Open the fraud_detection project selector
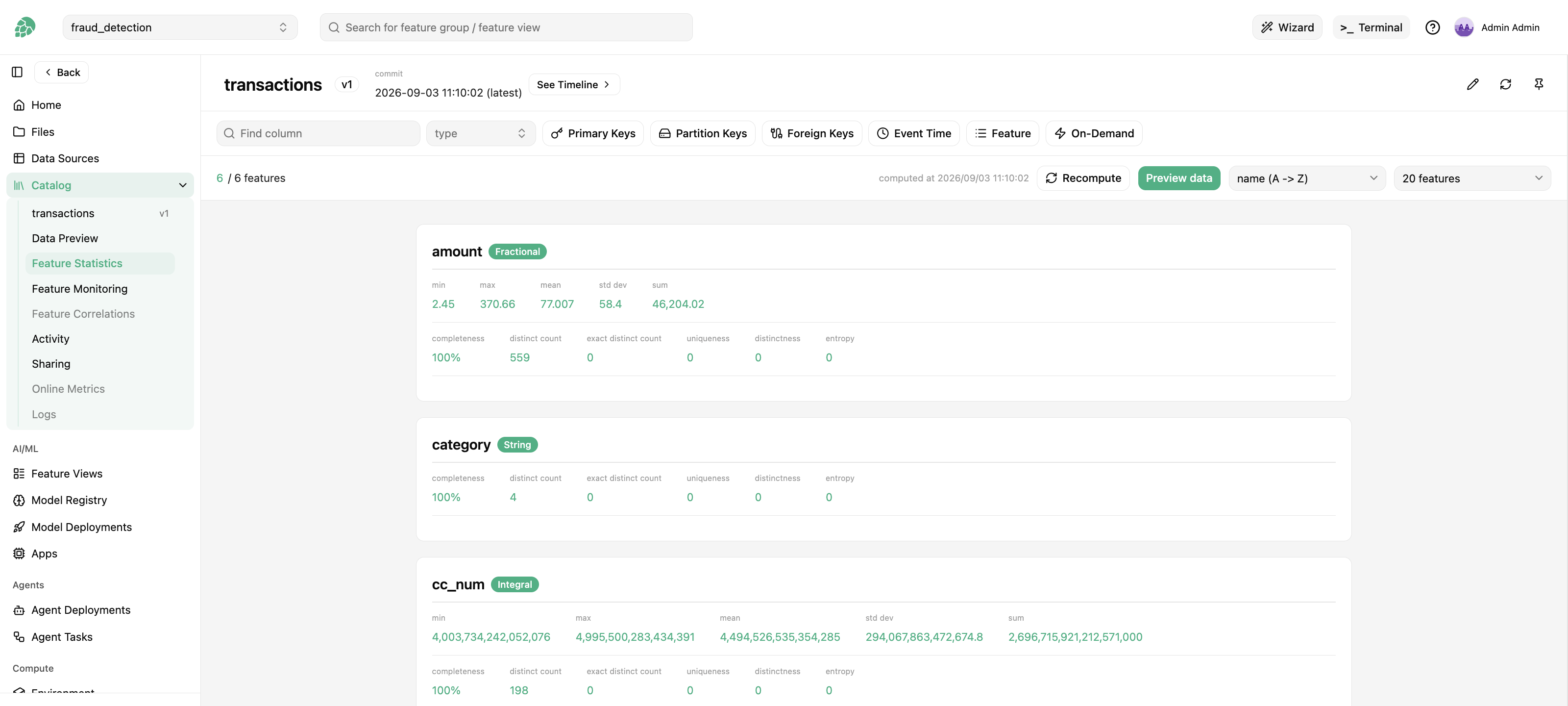This screenshot has height=706, width=1568. (179, 27)
